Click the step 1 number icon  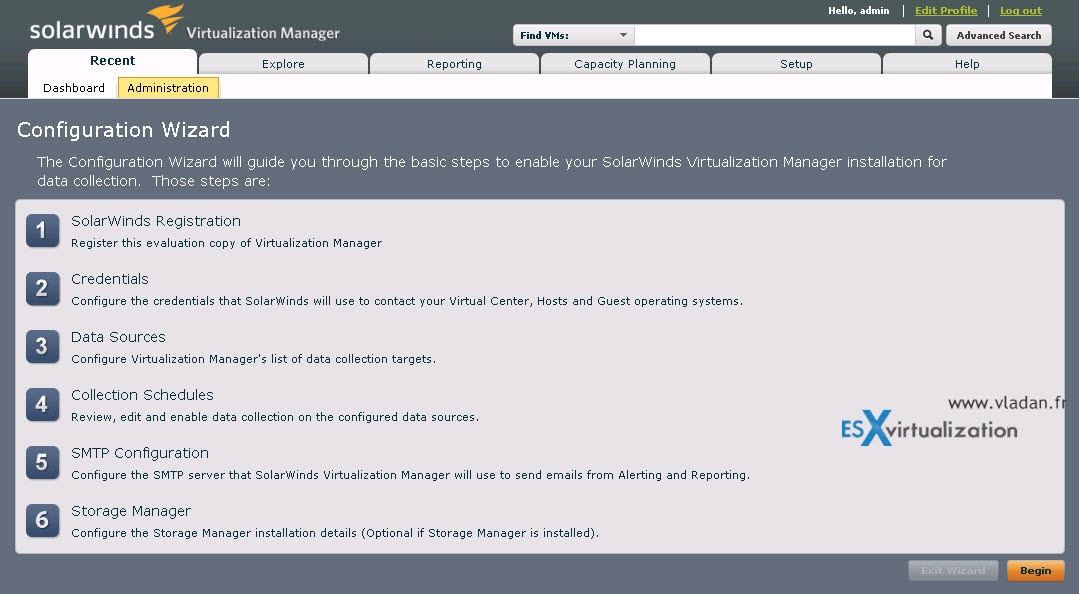(43, 230)
